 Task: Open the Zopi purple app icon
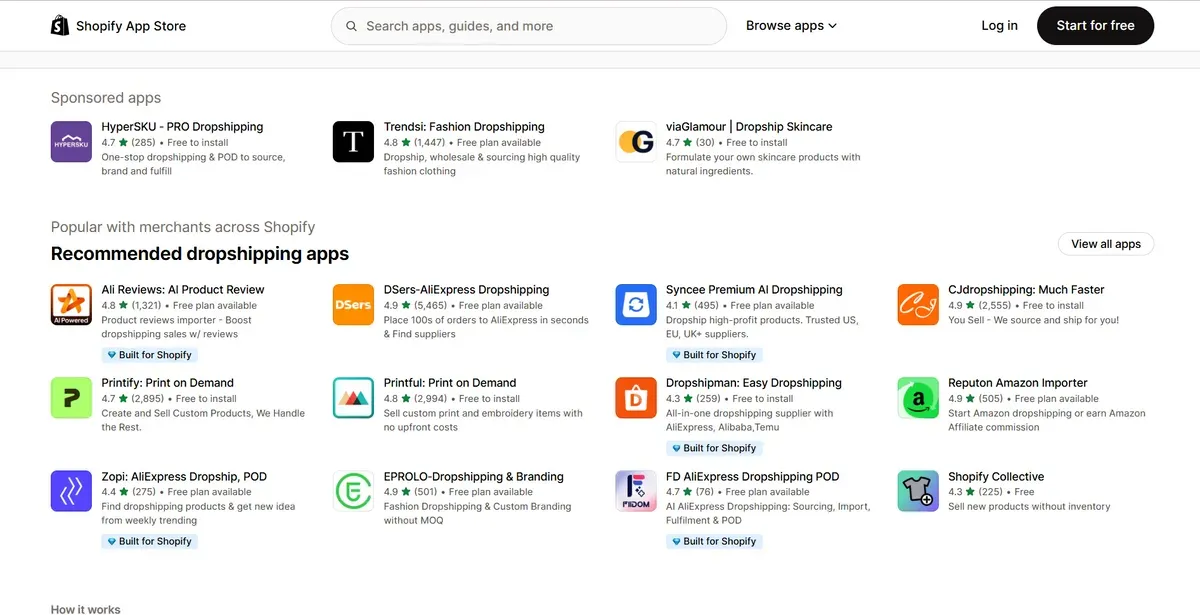coord(71,491)
